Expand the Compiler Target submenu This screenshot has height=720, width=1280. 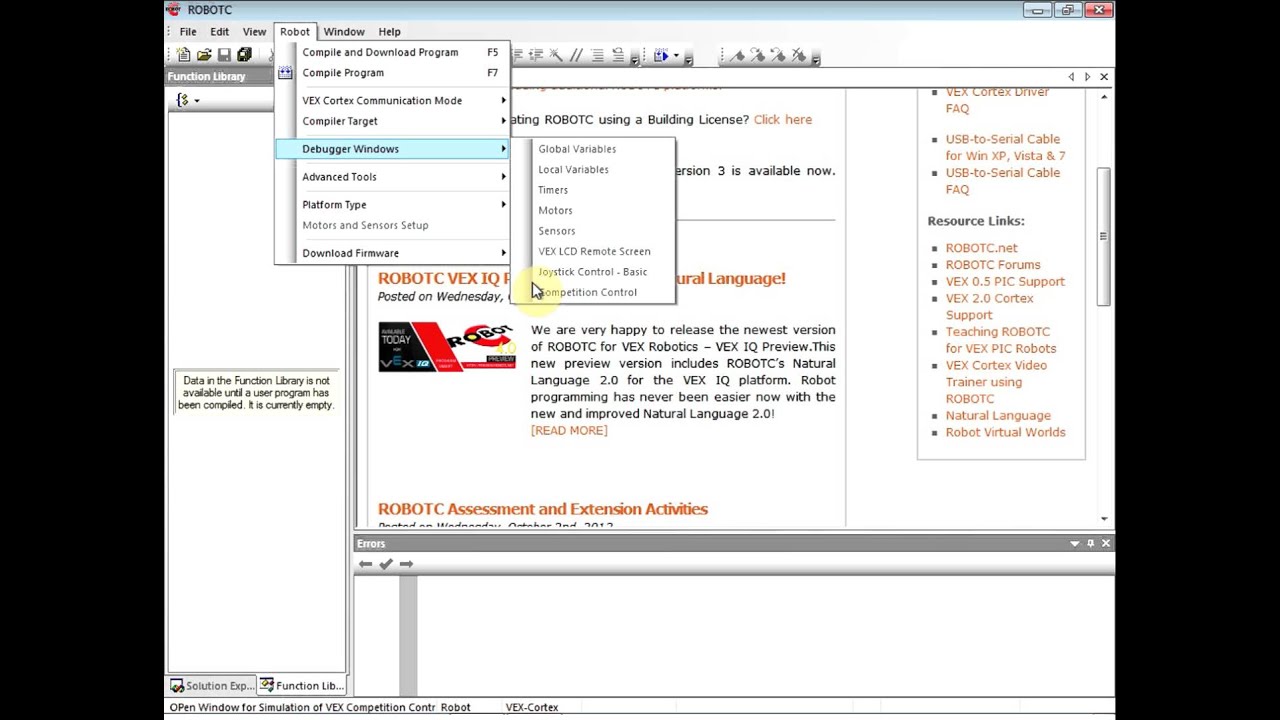click(392, 121)
